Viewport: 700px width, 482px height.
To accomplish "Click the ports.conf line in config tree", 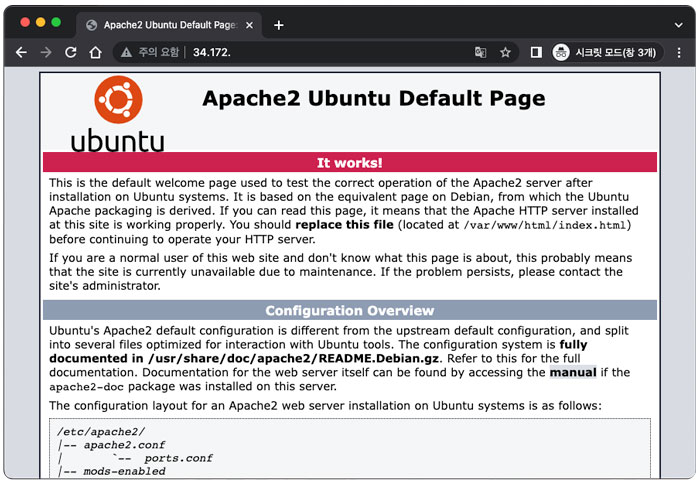I will point(178,458).
